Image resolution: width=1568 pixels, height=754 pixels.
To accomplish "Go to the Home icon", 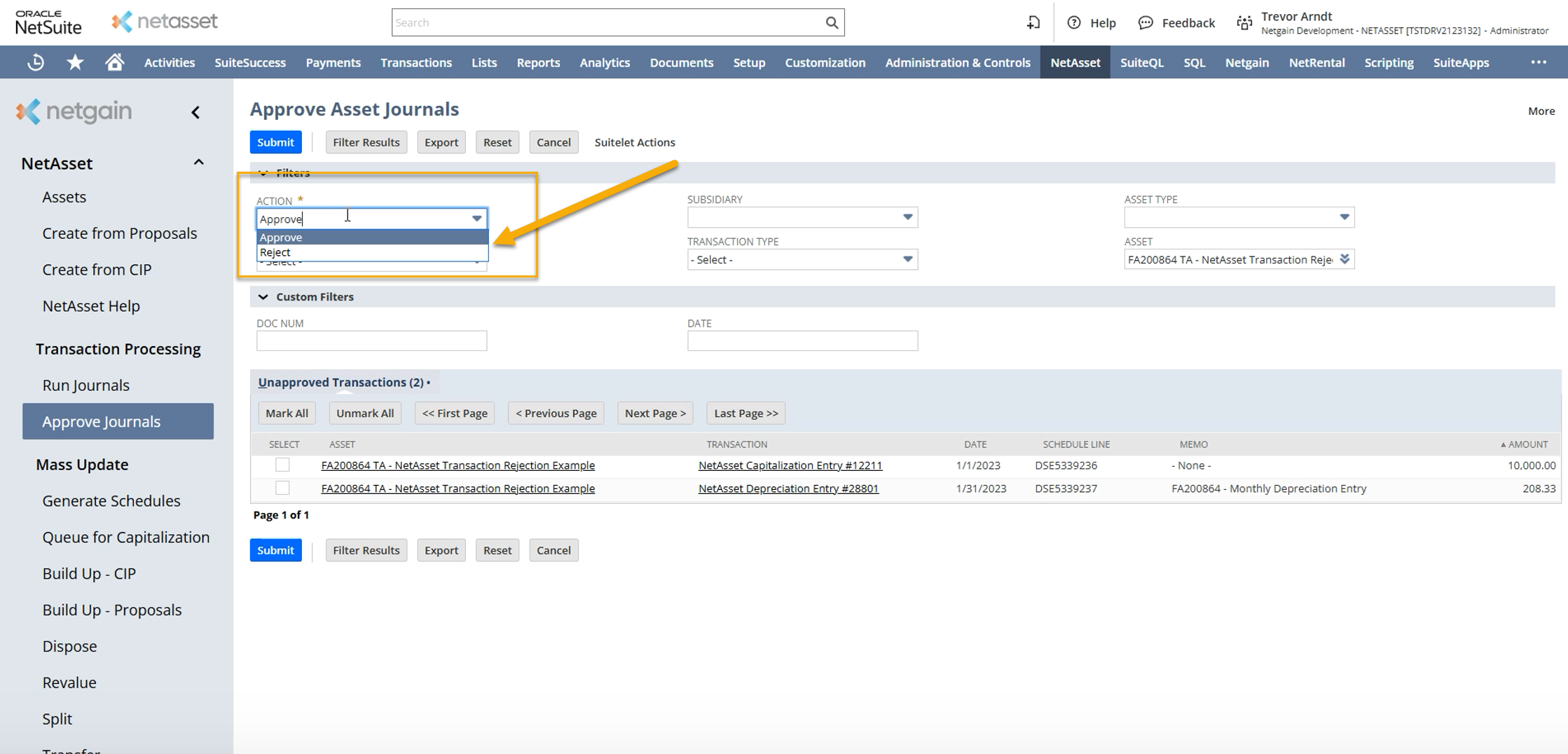I will point(114,62).
